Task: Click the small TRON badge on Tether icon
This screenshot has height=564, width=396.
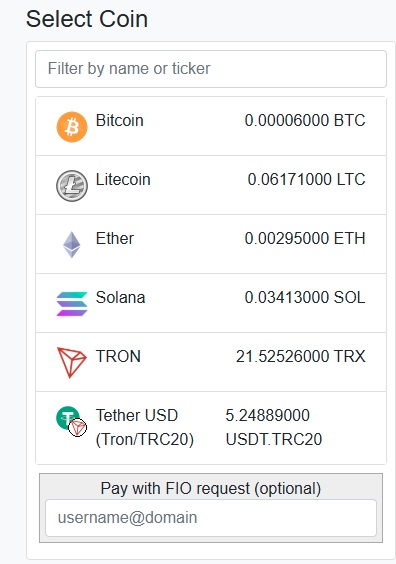Action: [x=77, y=428]
